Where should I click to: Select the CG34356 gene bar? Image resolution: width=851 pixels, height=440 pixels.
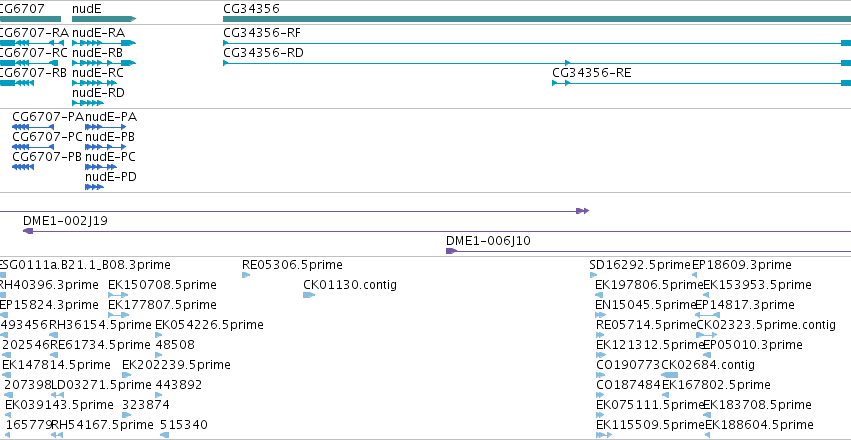coord(537,19)
